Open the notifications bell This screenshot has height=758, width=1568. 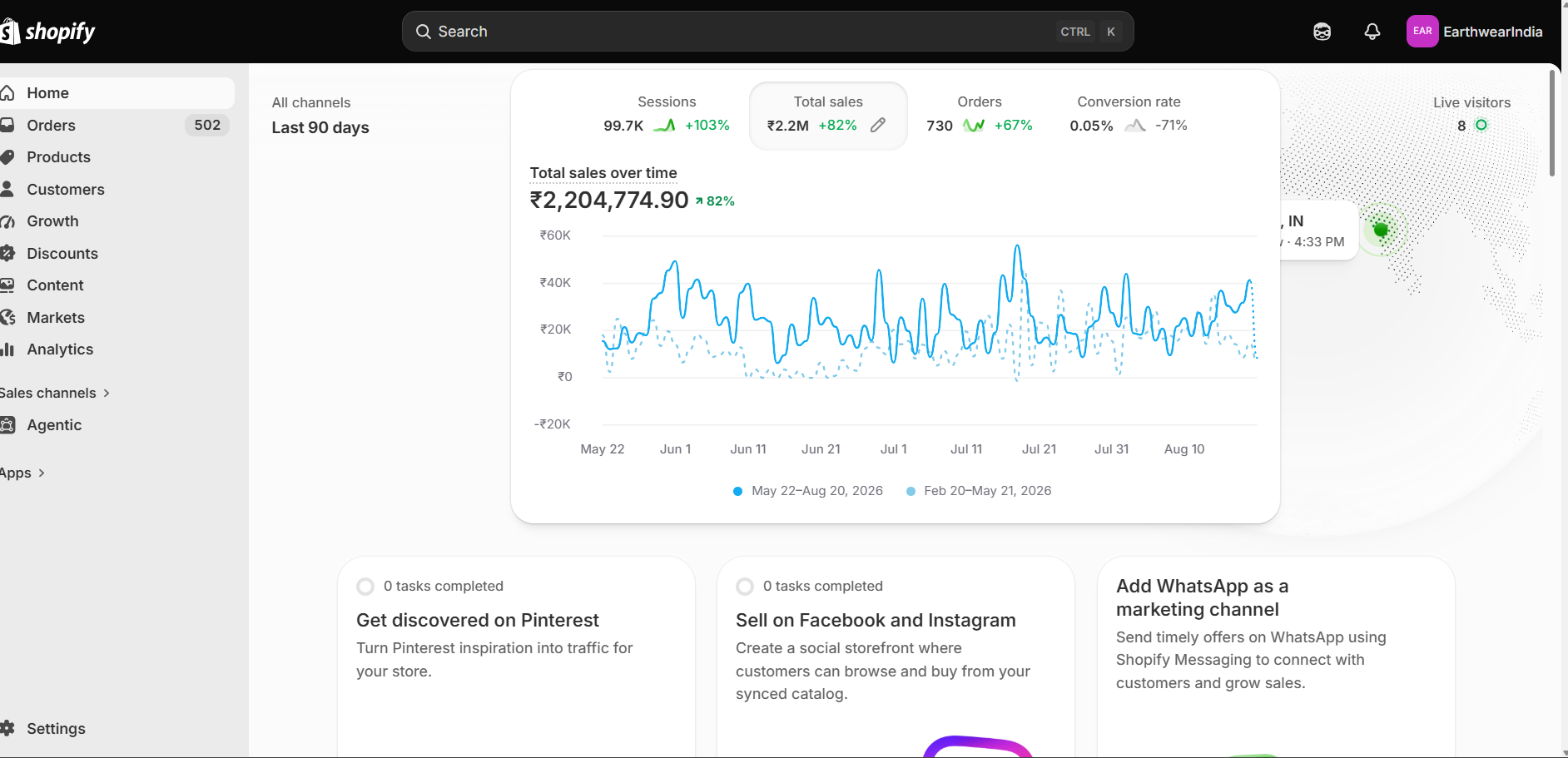(x=1372, y=32)
